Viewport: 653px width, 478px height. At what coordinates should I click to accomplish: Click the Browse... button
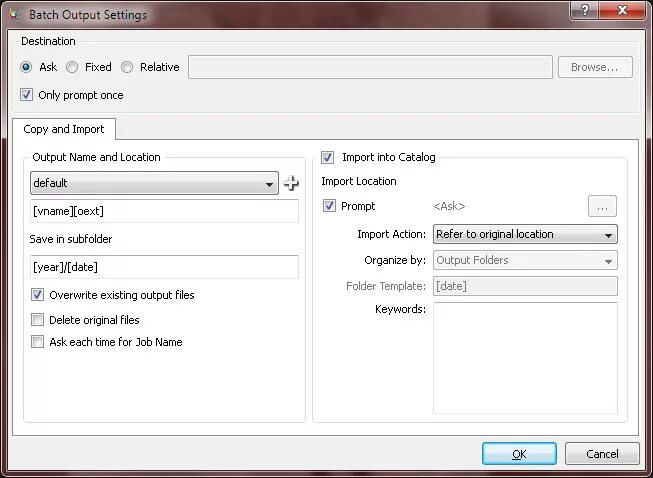[x=595, y=67]
